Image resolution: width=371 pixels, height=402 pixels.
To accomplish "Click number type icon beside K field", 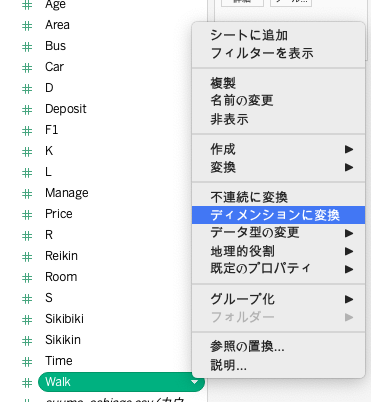I will click(27, 152).
